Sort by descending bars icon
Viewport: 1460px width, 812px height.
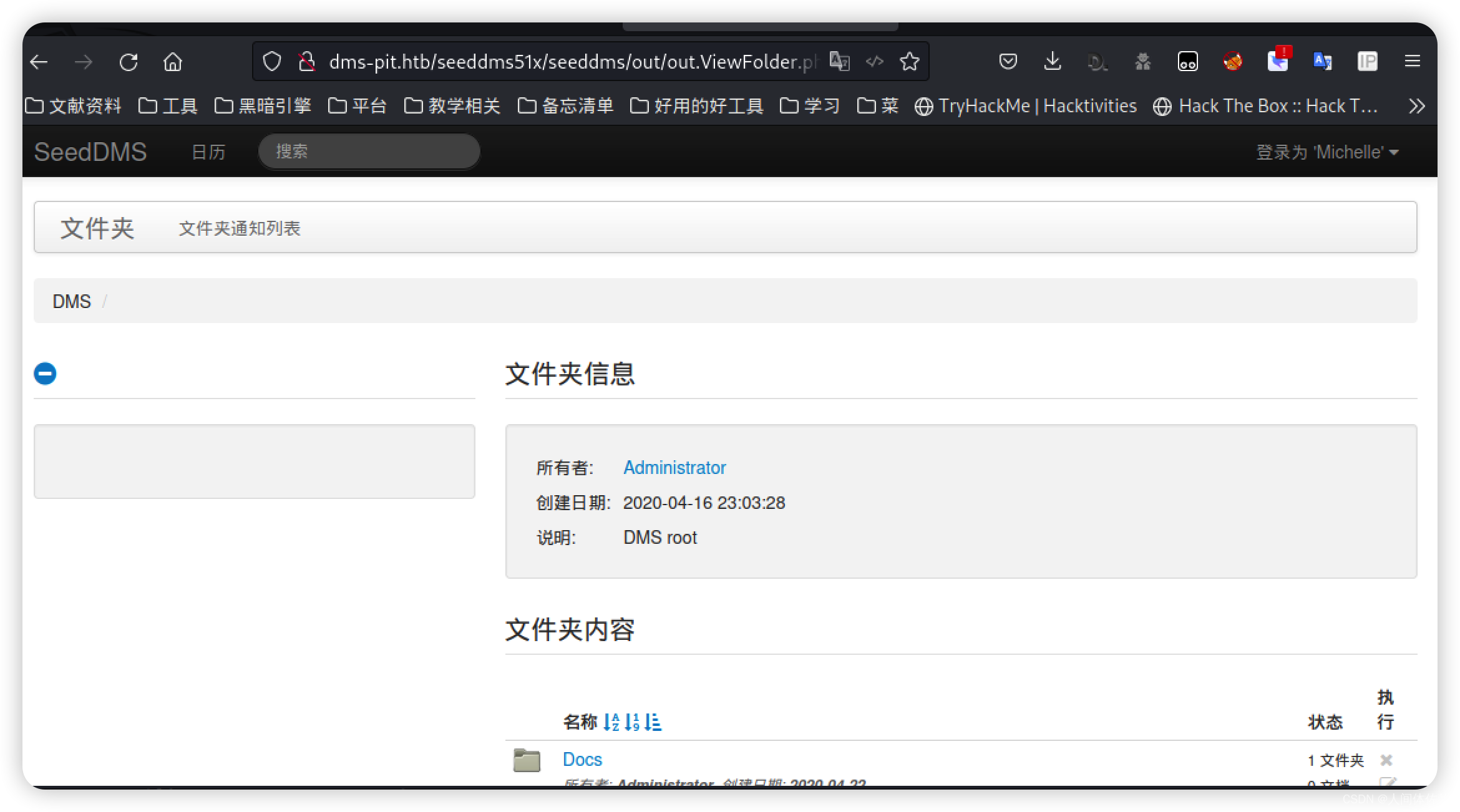coord(653,722)
